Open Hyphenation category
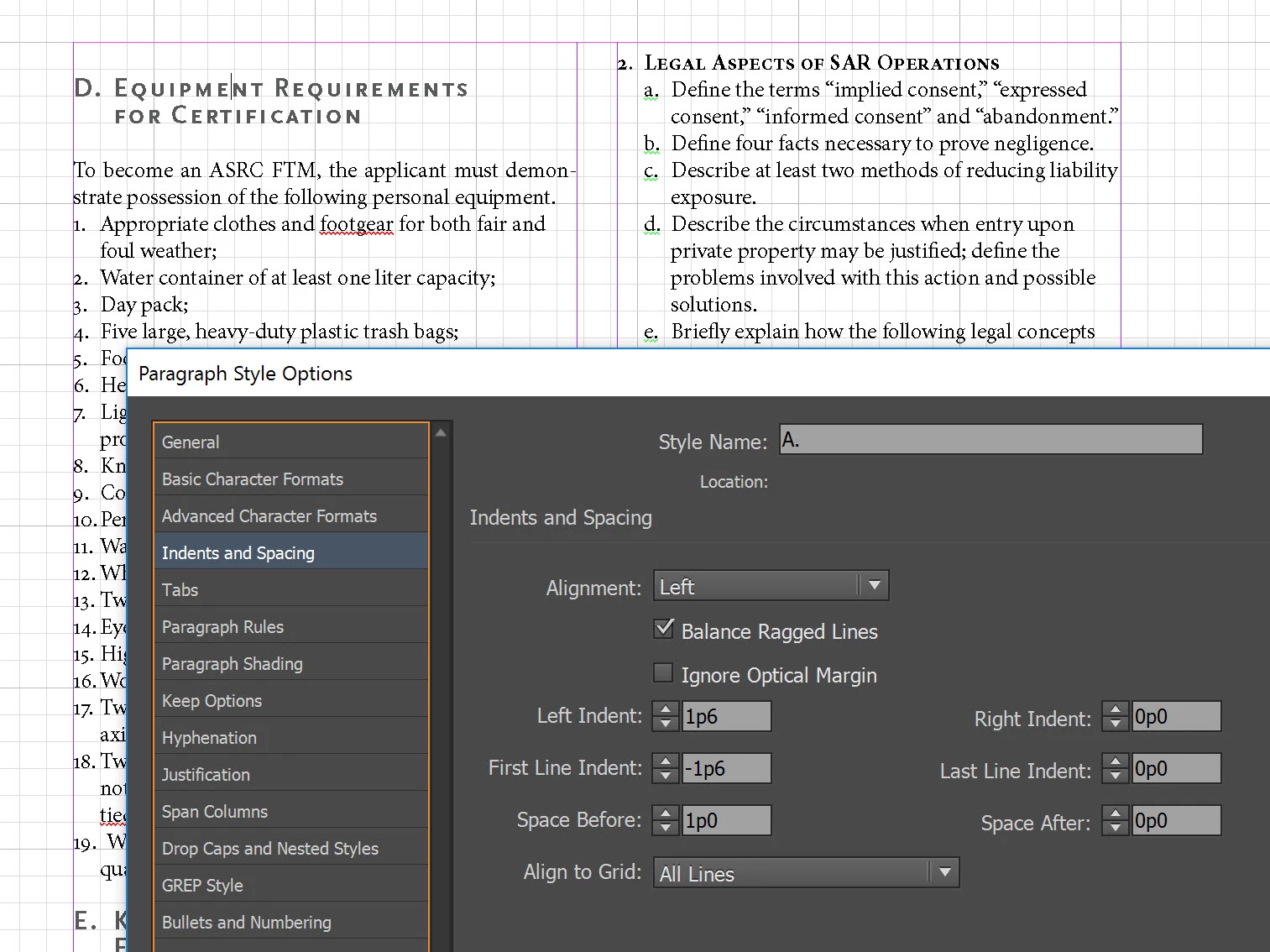1270x952 pixels. (x=291, y=737)
